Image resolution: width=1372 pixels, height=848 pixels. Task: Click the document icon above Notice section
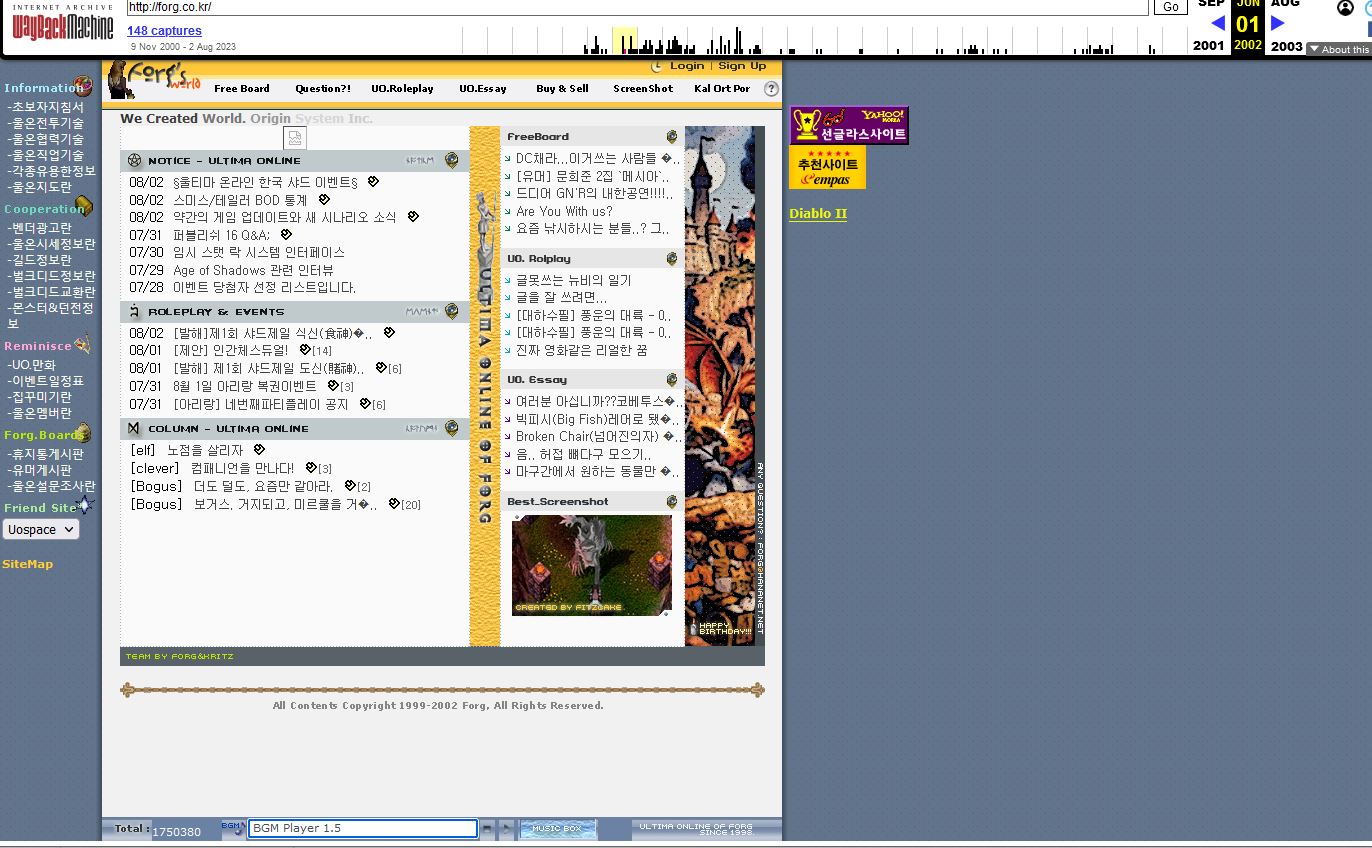pyautogui.click(x=295, y=138)
